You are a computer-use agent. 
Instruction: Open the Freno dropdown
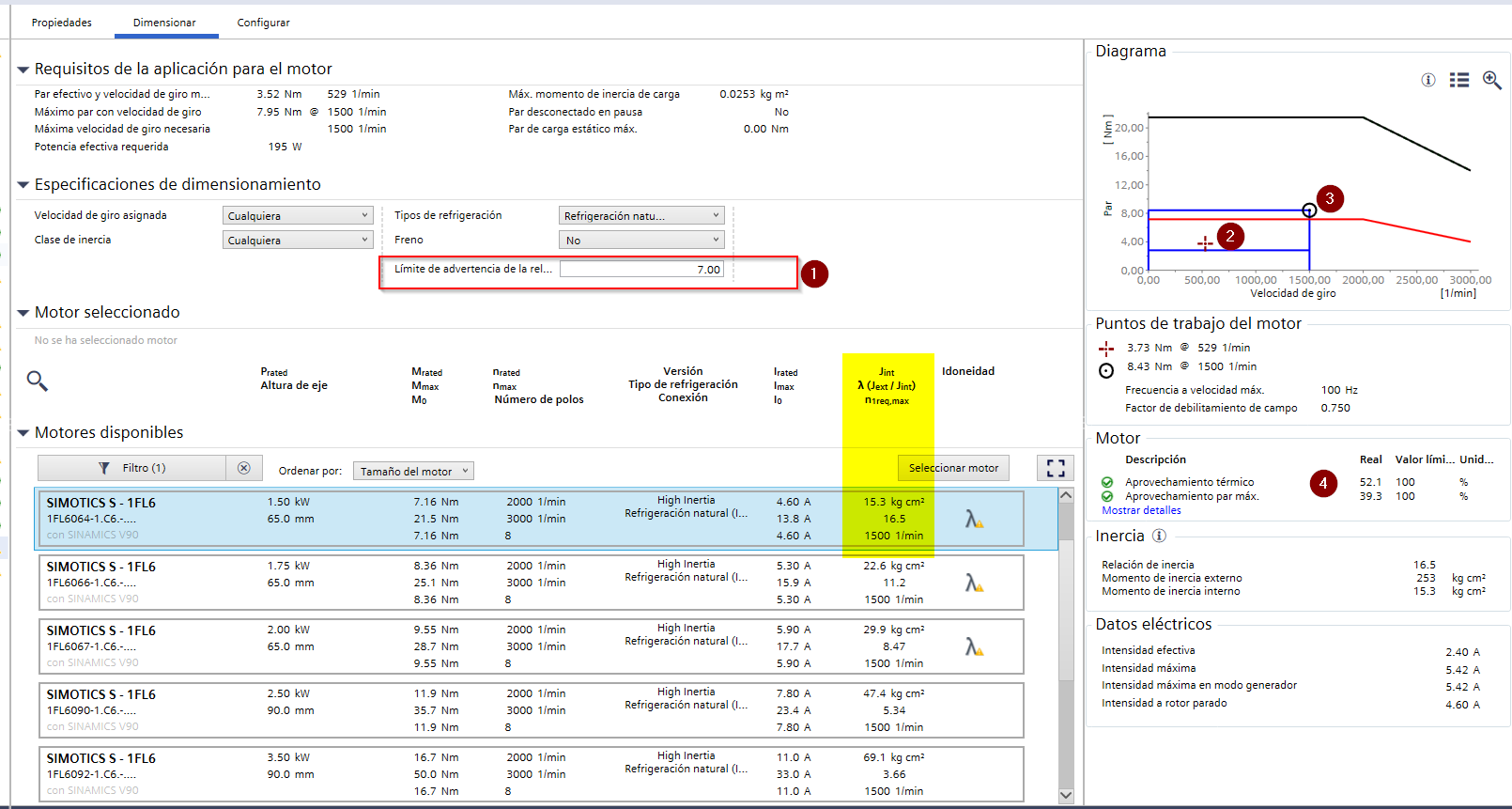click(x=641, y=241)
